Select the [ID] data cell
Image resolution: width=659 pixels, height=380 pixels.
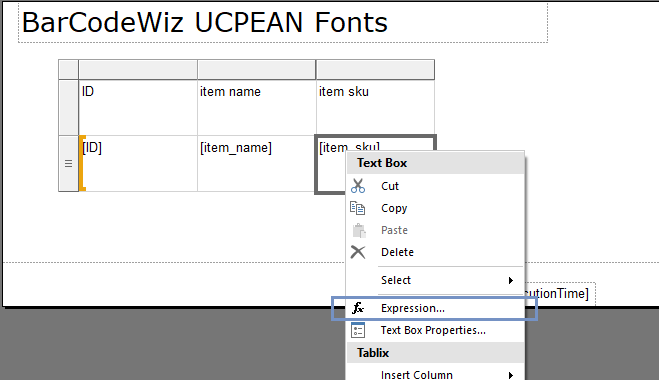[138, 164]
